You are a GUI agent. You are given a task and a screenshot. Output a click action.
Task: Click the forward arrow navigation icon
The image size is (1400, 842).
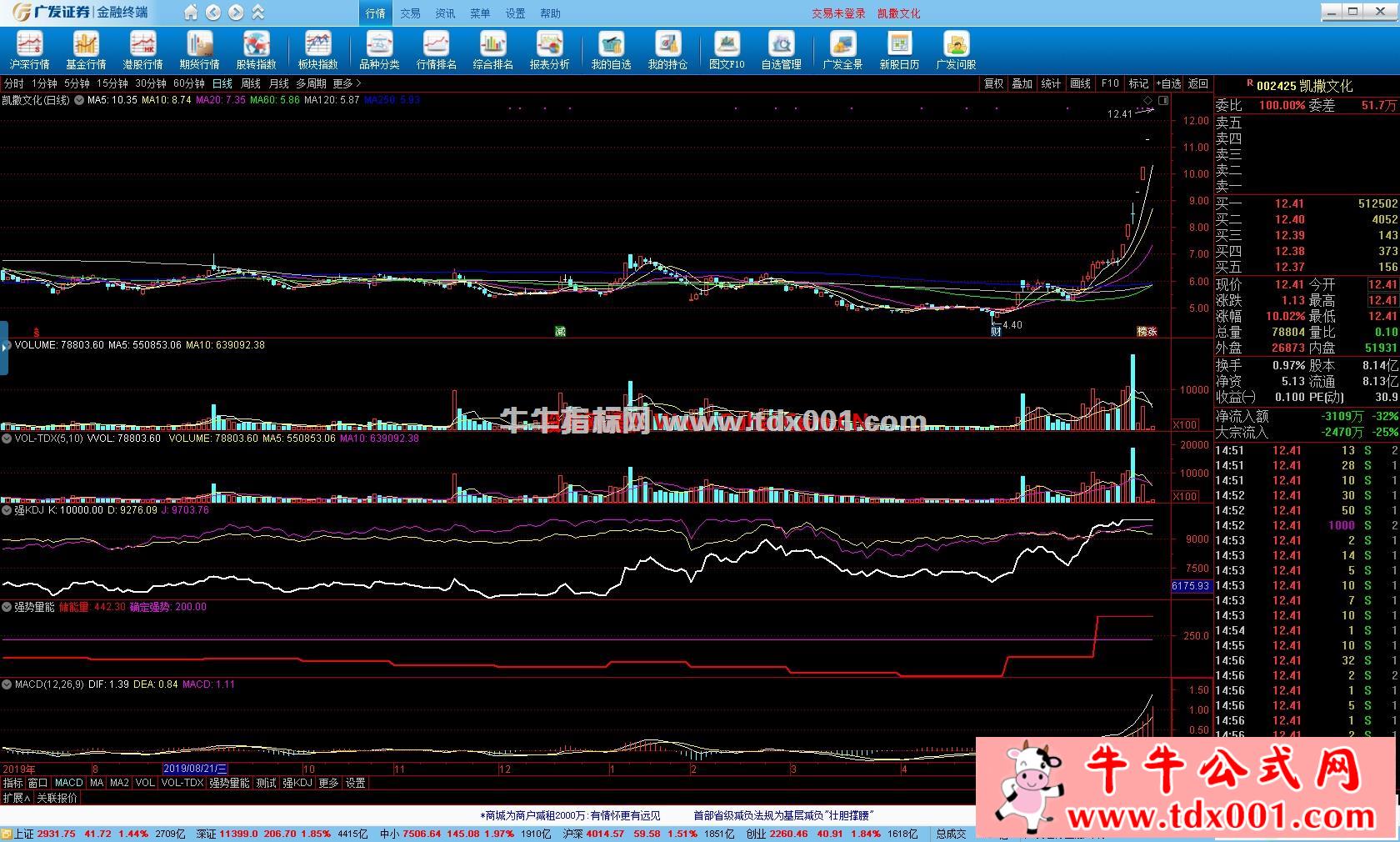(x=236, y=13)
